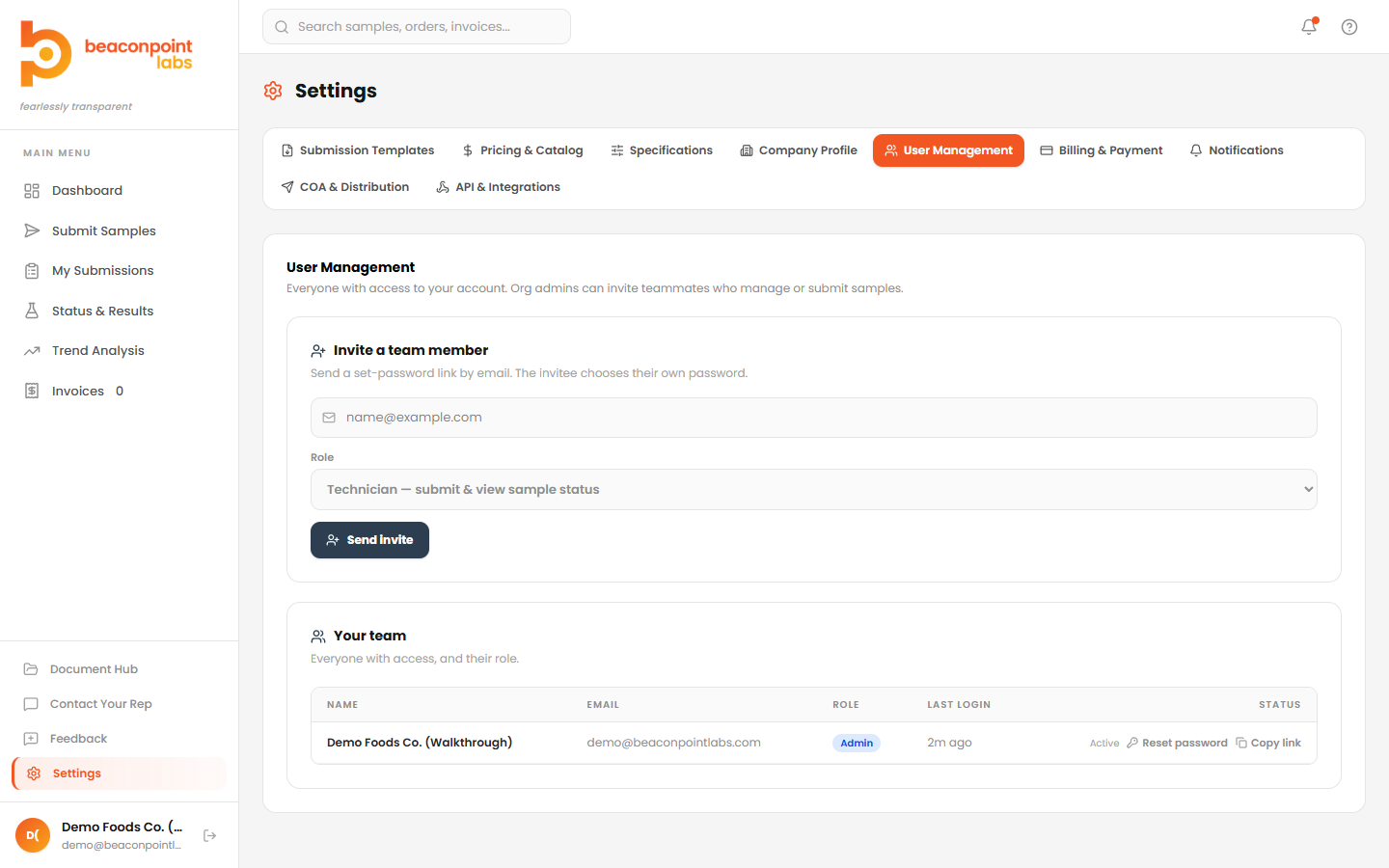Click the STATUS column header
Screen dimensions: 1389x868
tap(1280, 705)
